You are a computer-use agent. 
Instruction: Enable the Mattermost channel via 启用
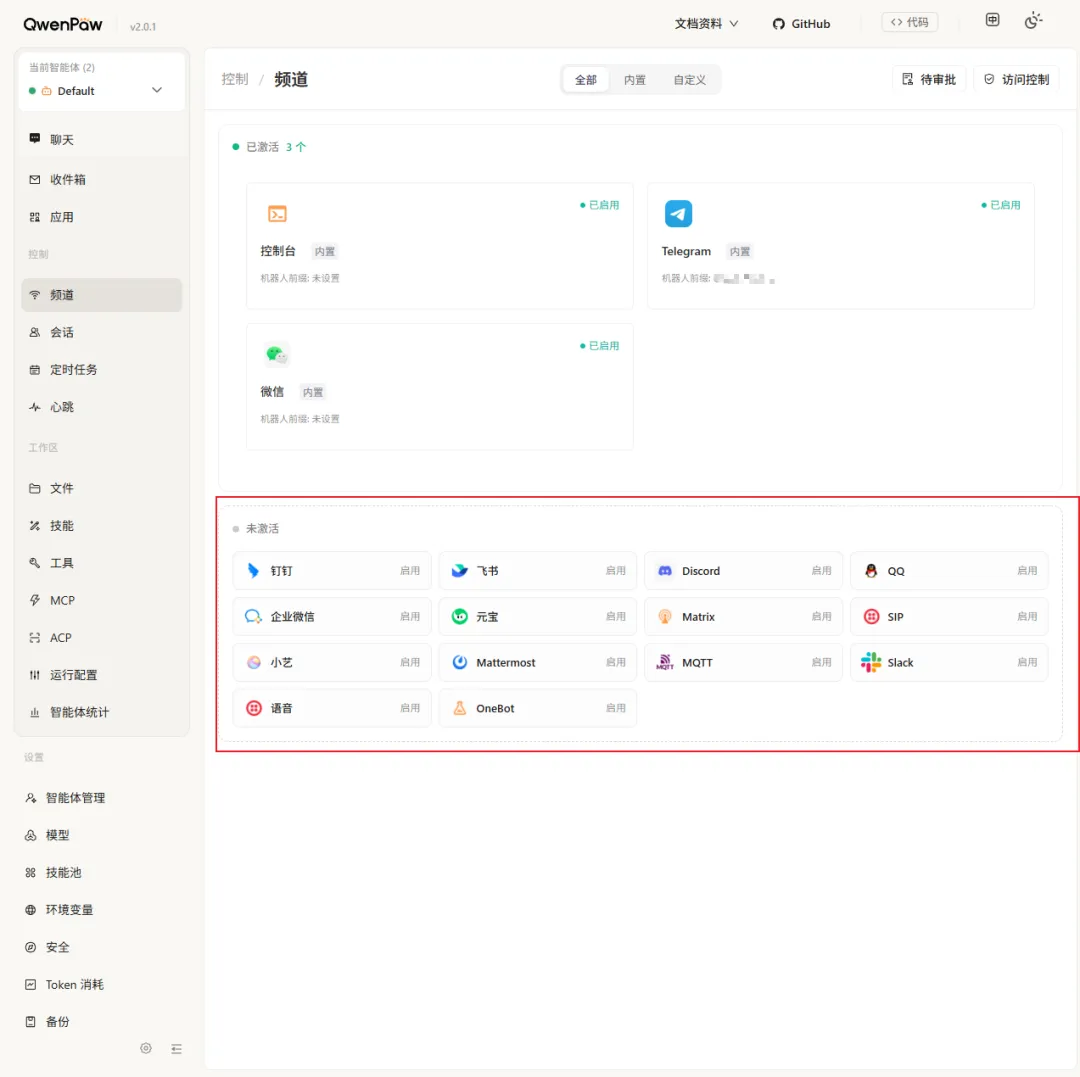pos(615,662)
